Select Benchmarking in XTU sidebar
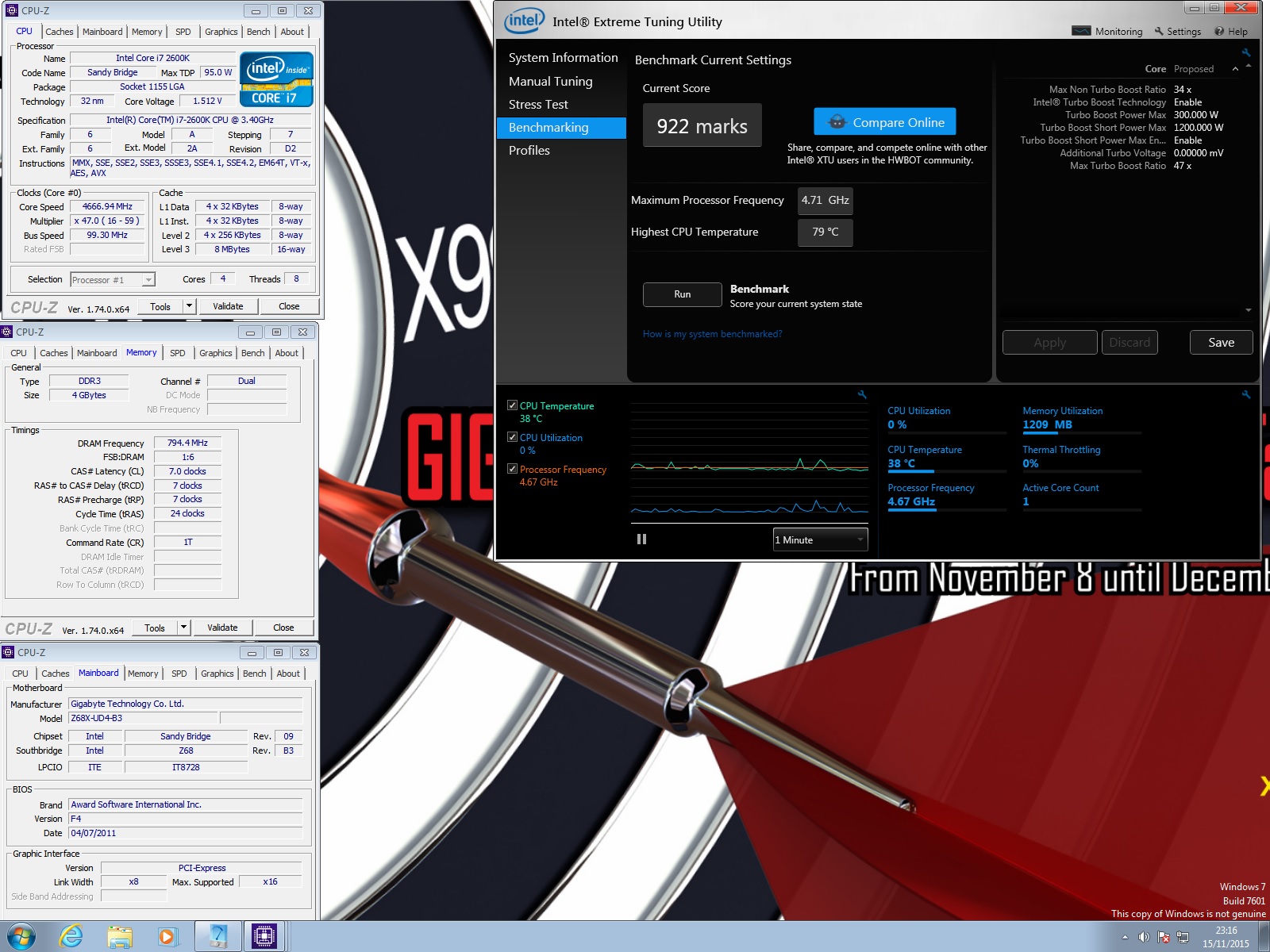 click(562, 127)
